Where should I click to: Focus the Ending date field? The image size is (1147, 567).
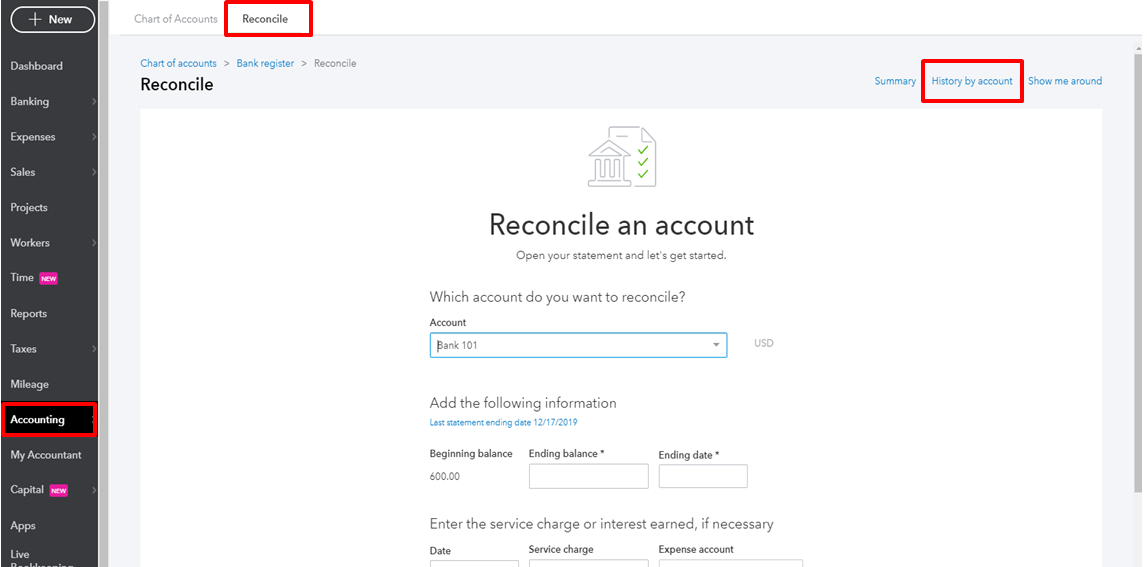(x=702, y=477)
